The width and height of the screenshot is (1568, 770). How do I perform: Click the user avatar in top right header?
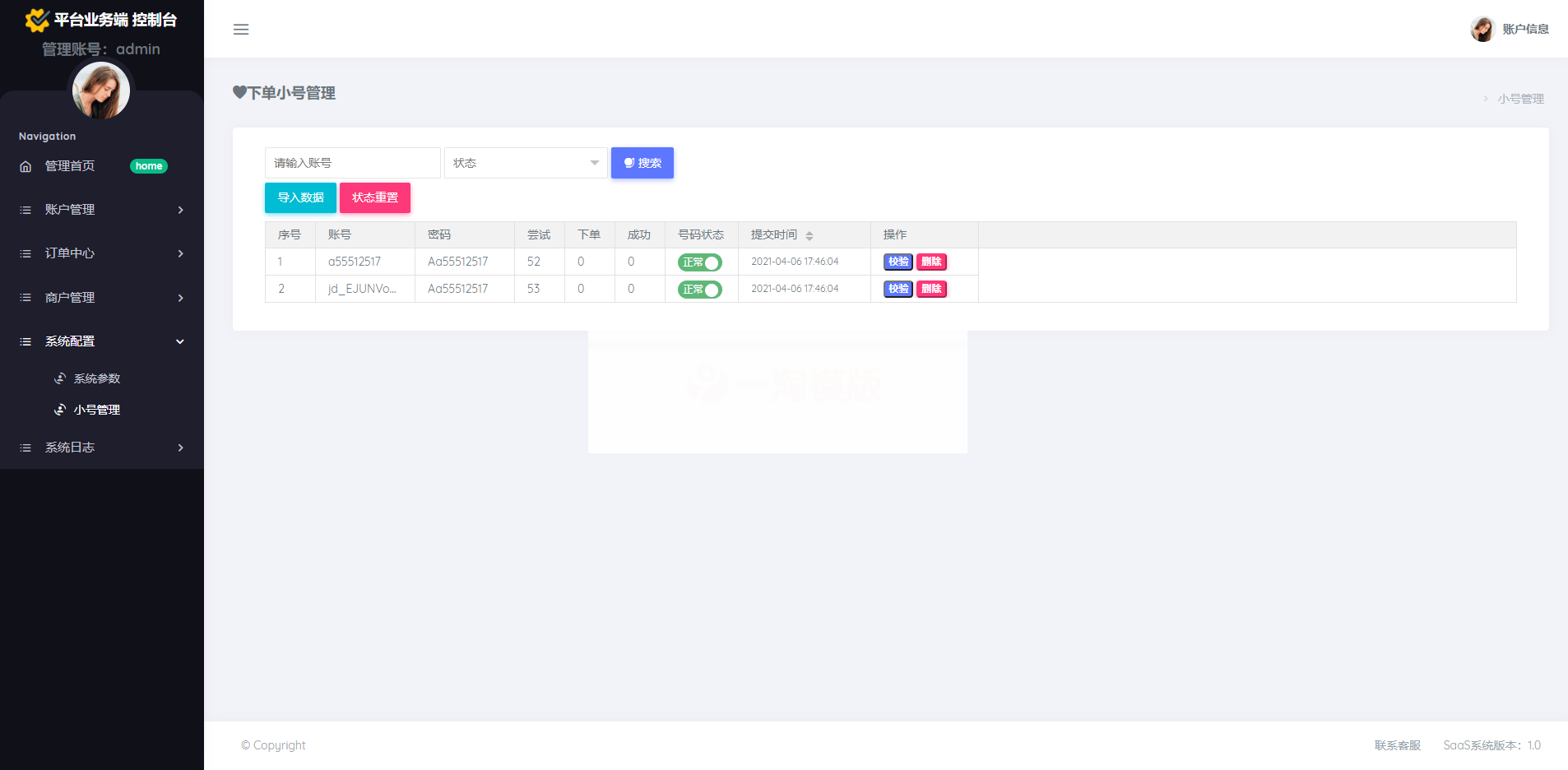click(x=1482, y=29)
